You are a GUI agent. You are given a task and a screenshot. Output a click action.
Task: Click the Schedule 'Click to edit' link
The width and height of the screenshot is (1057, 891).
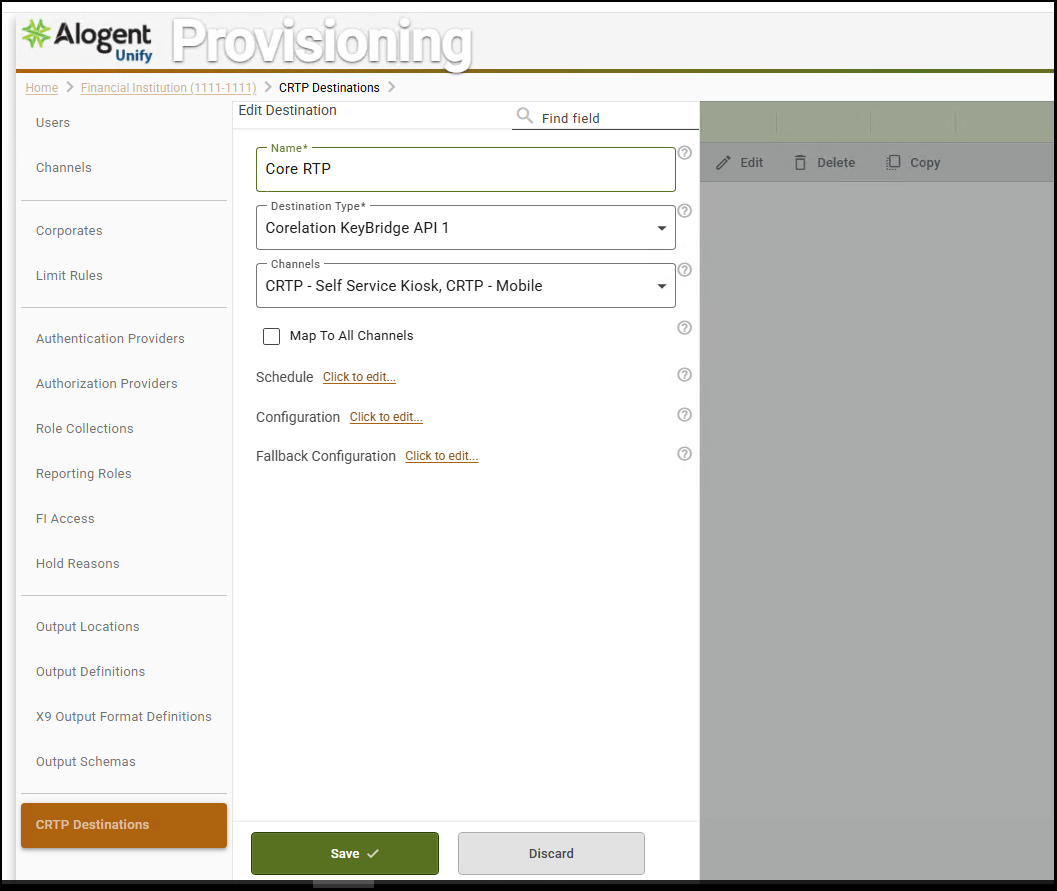coord(359,377)
